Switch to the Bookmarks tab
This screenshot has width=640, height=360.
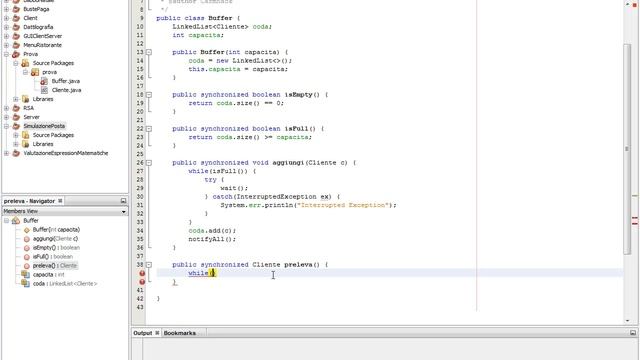[x=180, y=333]
